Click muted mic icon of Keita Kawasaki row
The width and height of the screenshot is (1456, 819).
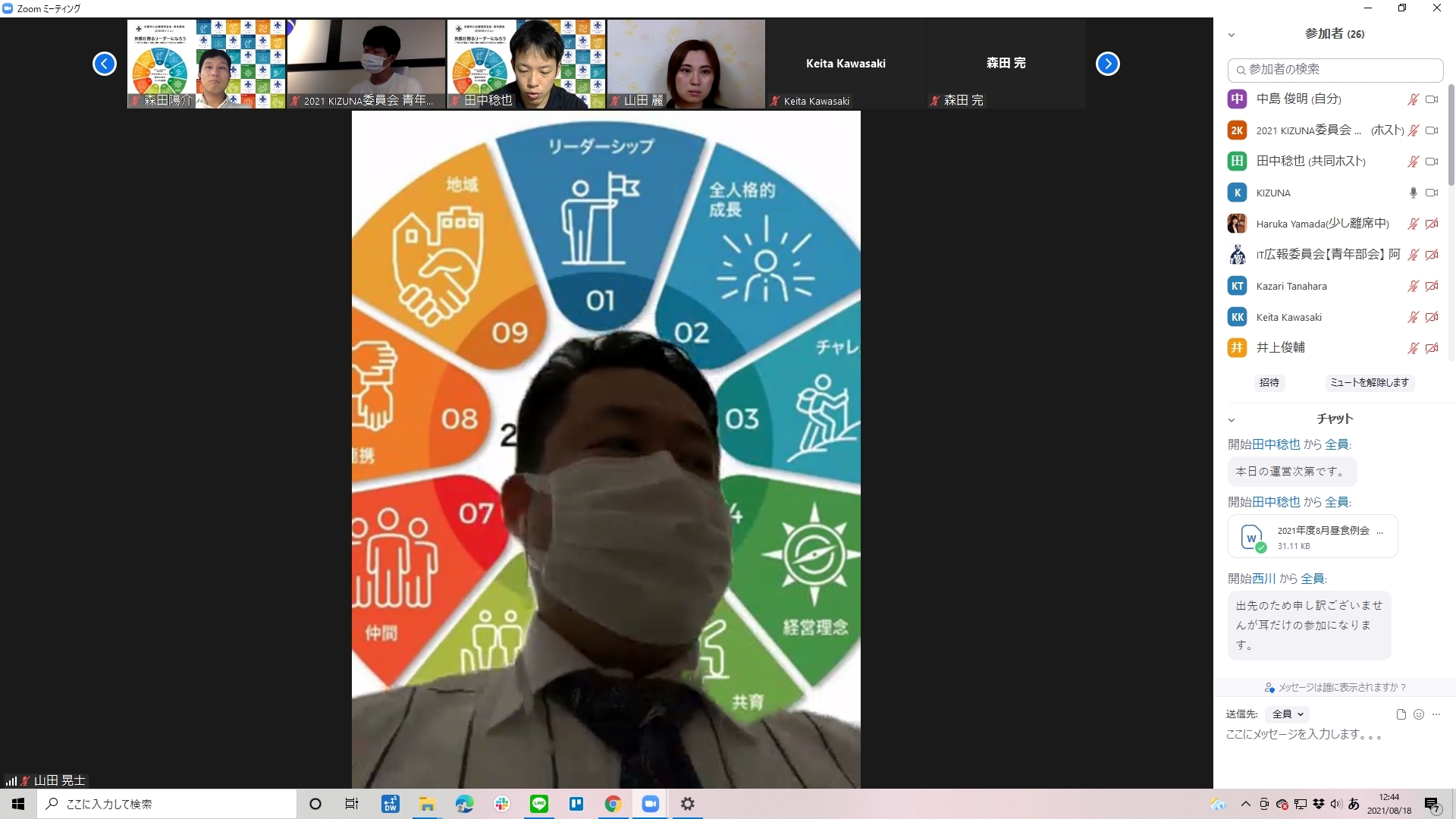tap(1414, 317)
